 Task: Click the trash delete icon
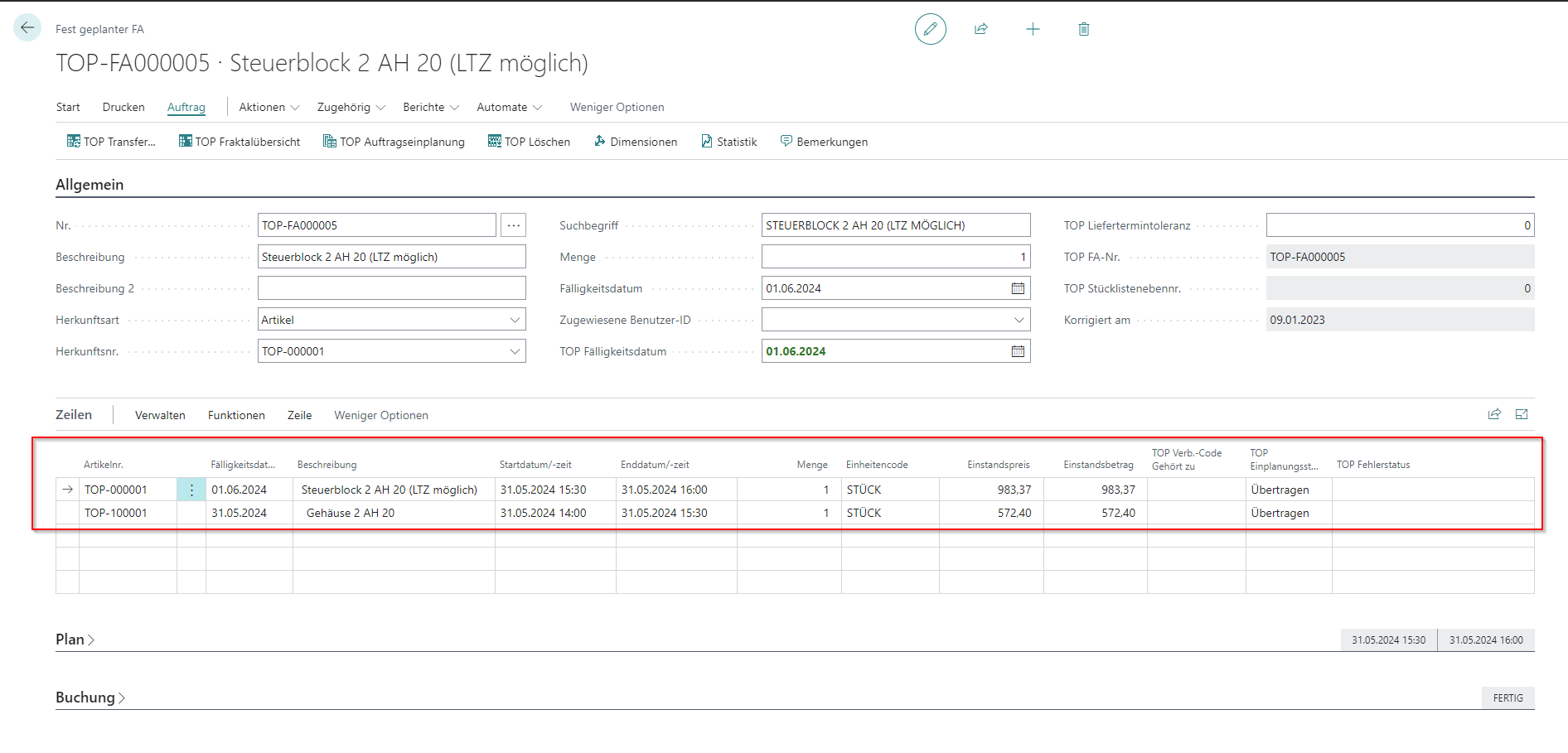[1083, 29]
